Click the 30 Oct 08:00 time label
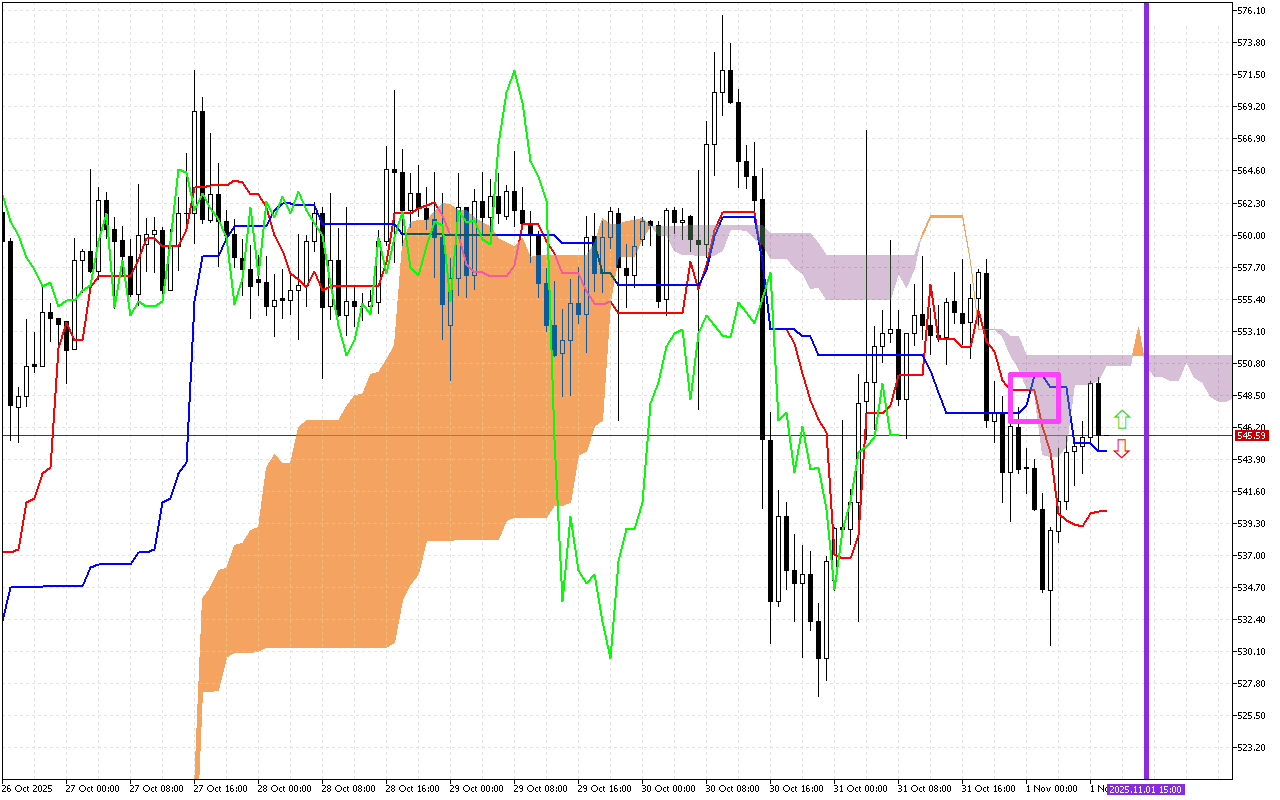 click(x=730, y=789)
